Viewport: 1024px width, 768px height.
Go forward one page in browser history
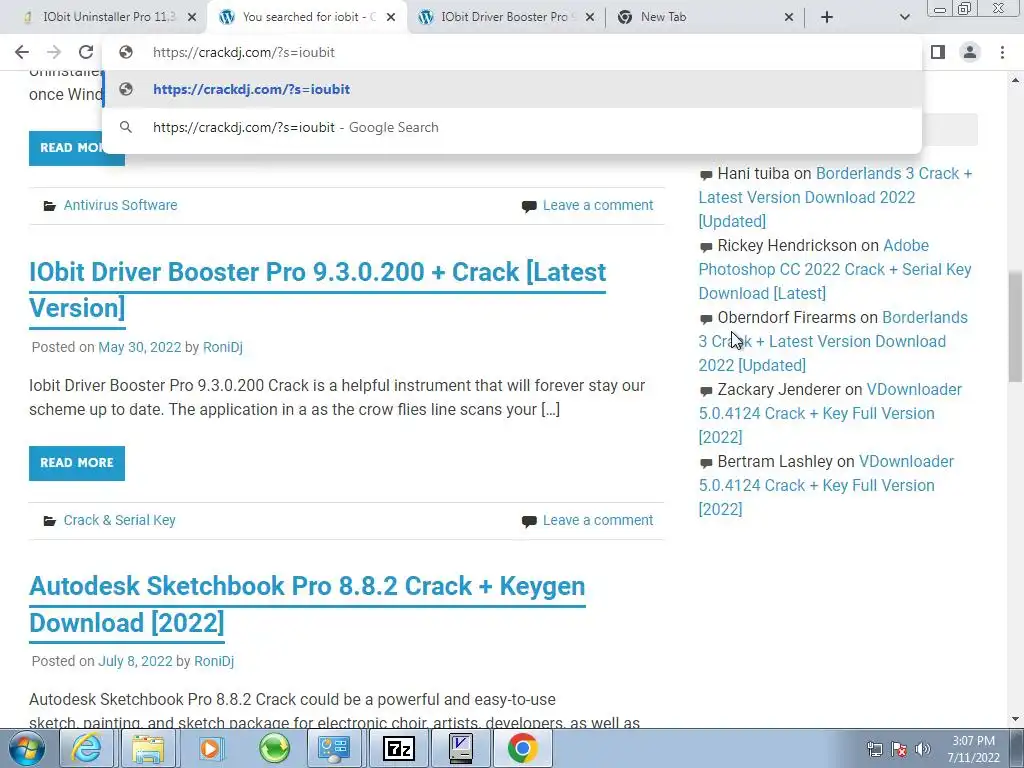tap(54, 52)
